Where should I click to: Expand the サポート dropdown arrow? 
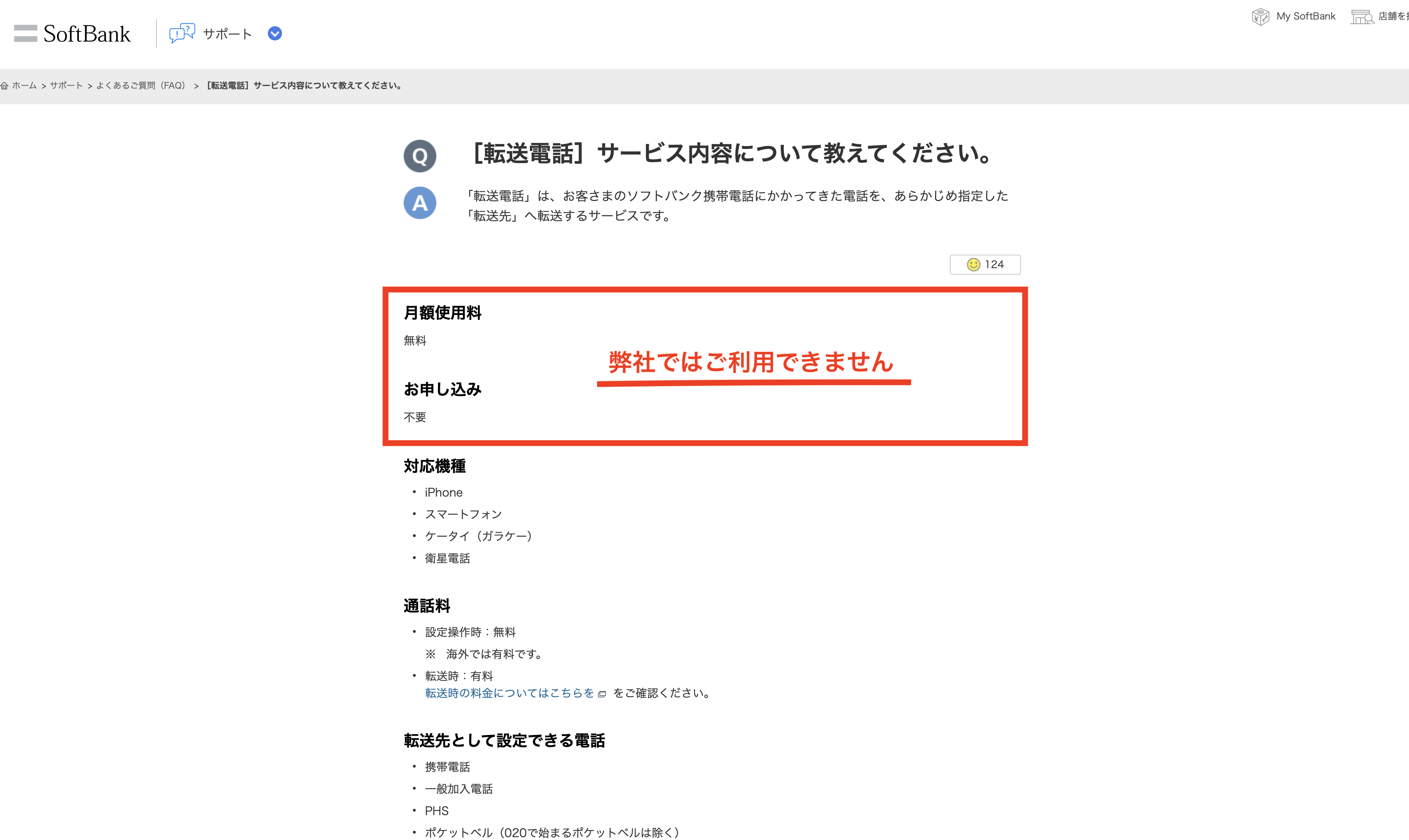(275, 33)
